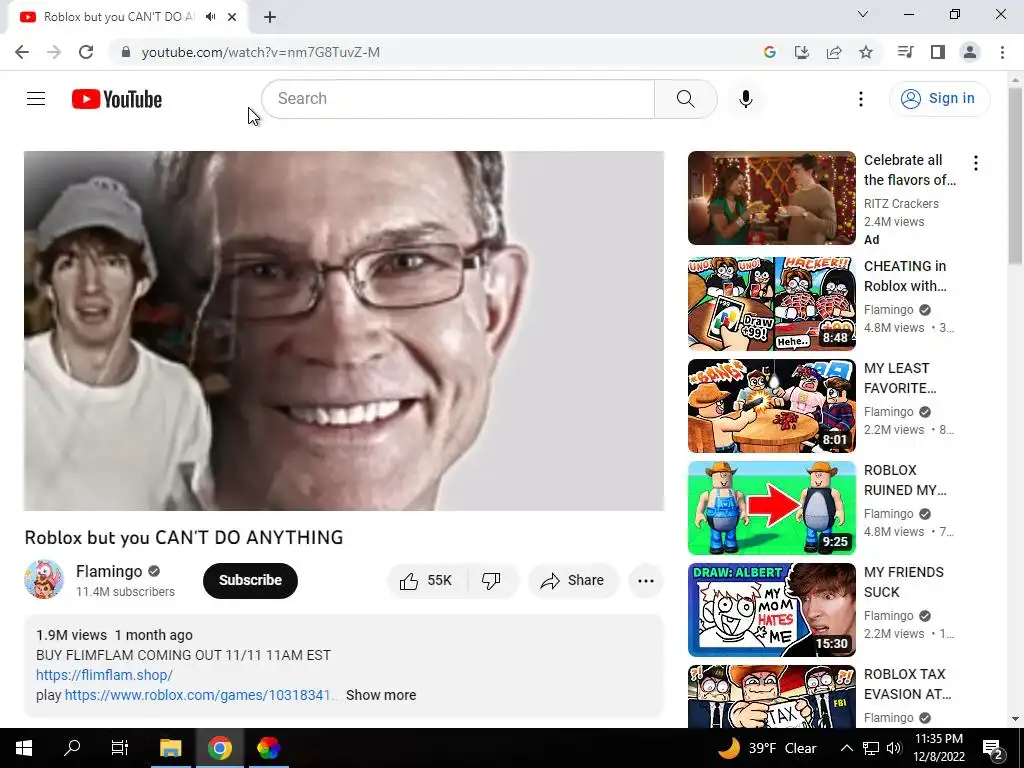Click the main video player

pyautogui.click(x=344, y=330)
